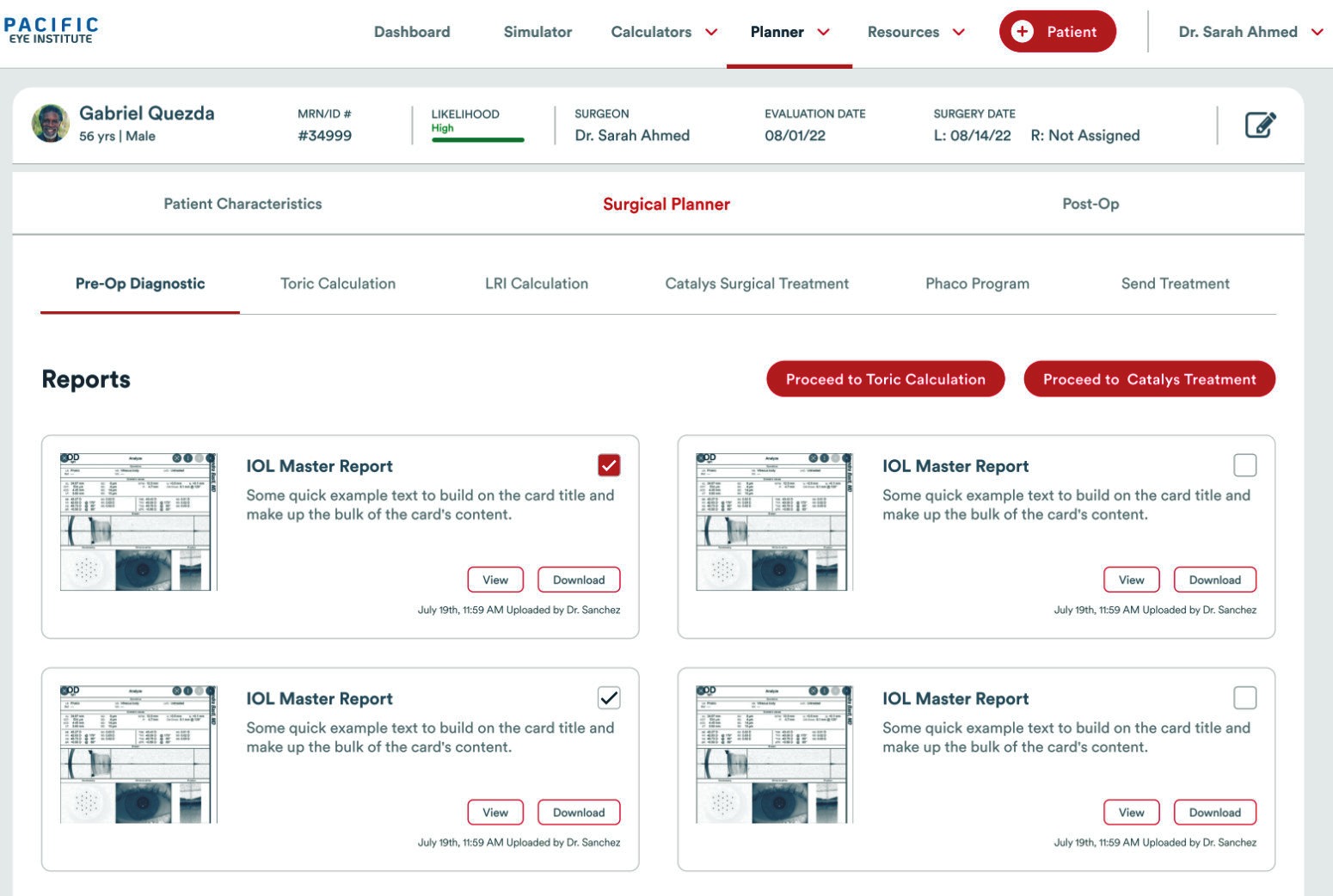
Task: Expand the Planner dropdown chevron
Action: click(x=823, y=32)
